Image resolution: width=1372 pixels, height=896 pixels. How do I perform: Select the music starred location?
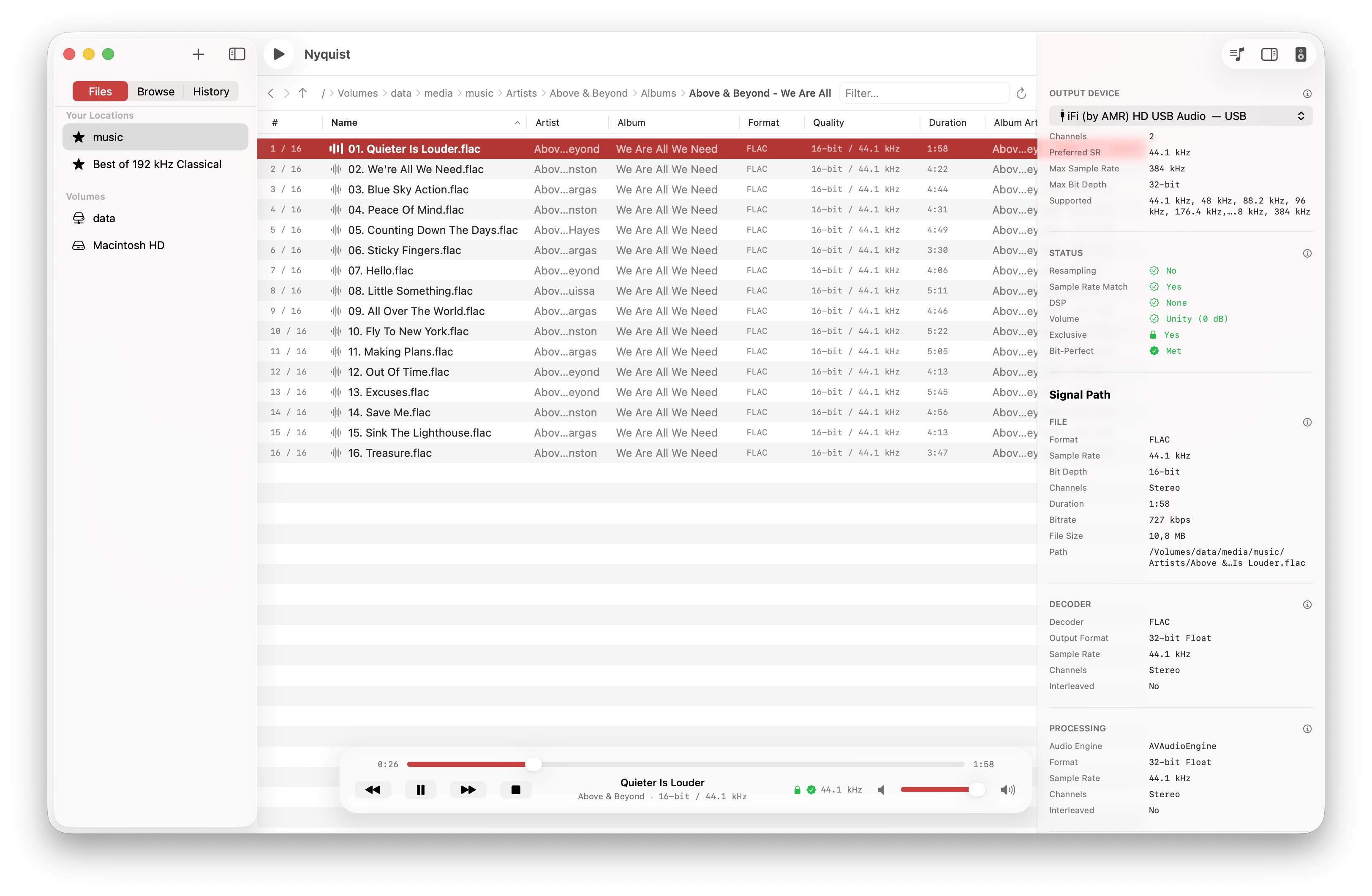[155, 137]
